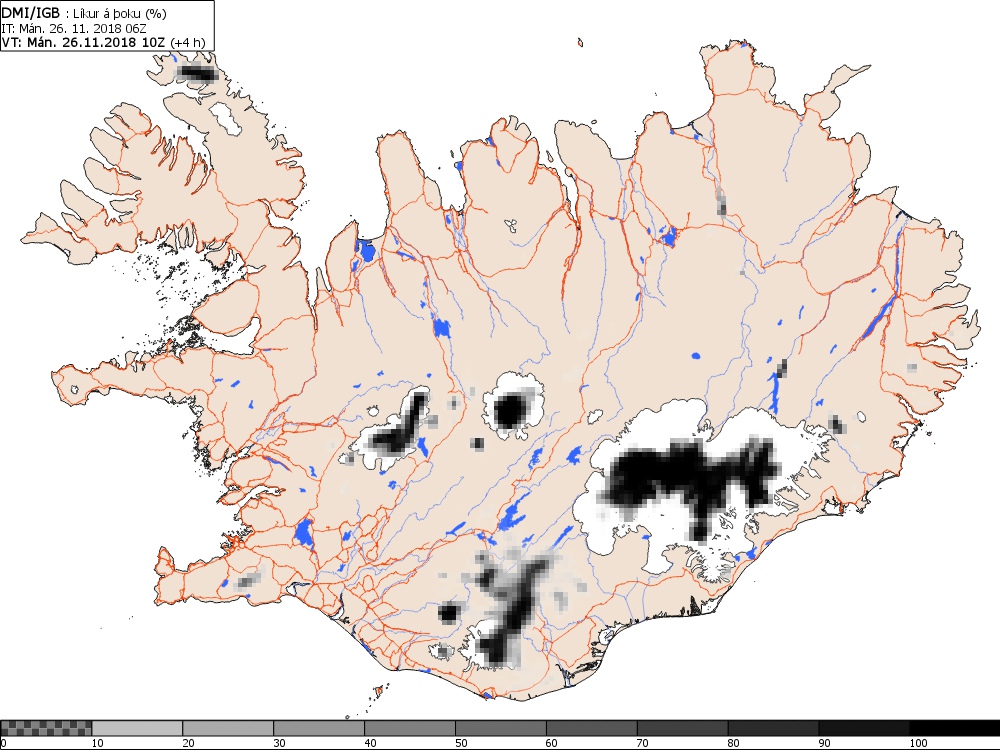The height and width of the screenshot is (750, 1000).
Task: Click the legend label "0"
Action: [3, 743]
